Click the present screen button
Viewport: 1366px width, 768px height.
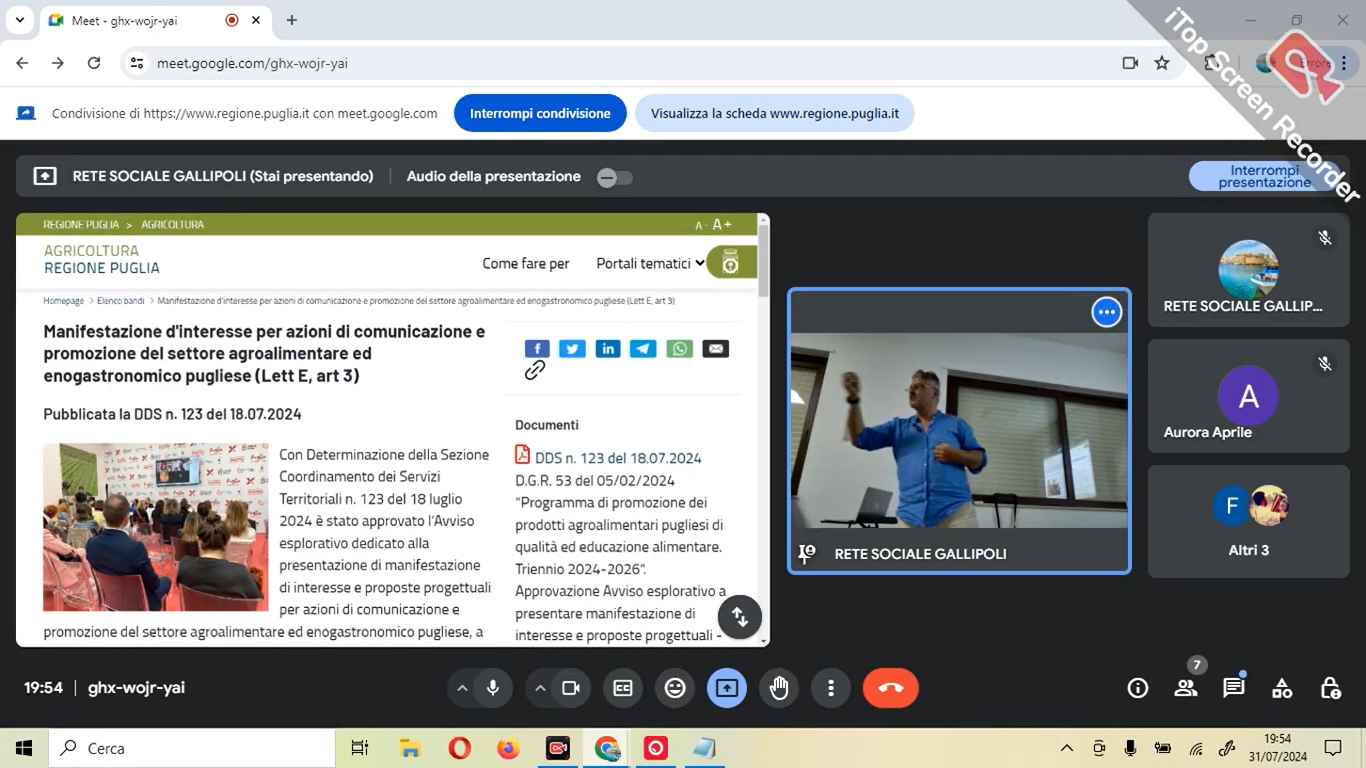[x=727, y=688]
